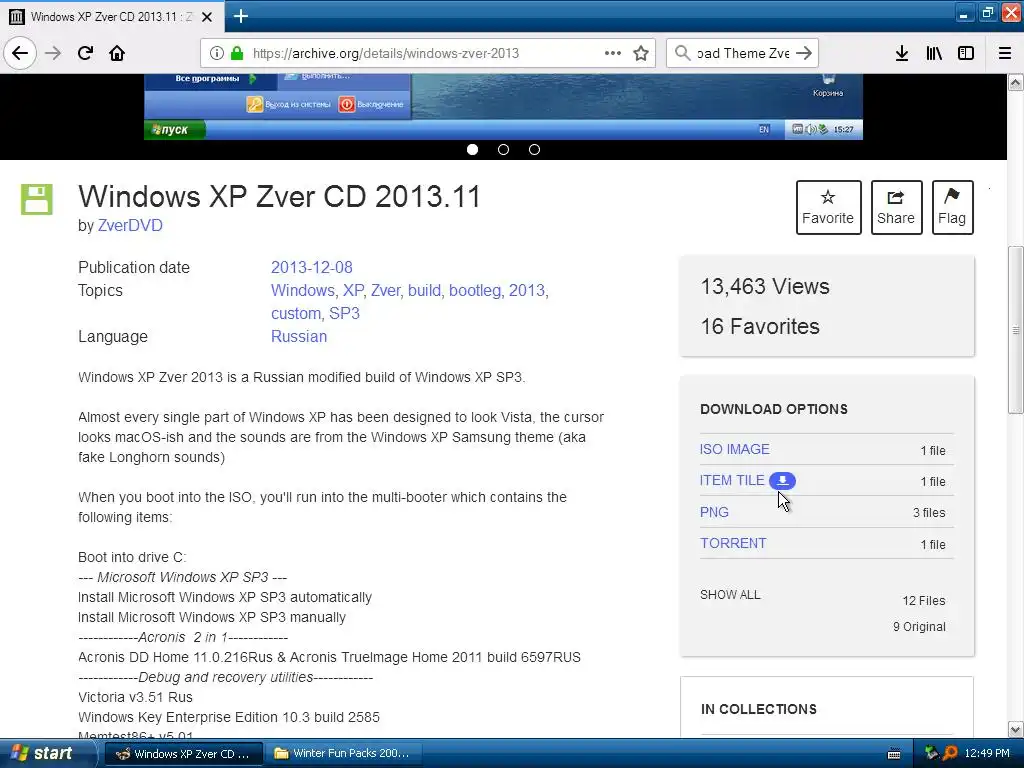Click the 12 Files count text
Screen dimensions: 1024x768
pyautogui.click(x=924, y=601)
